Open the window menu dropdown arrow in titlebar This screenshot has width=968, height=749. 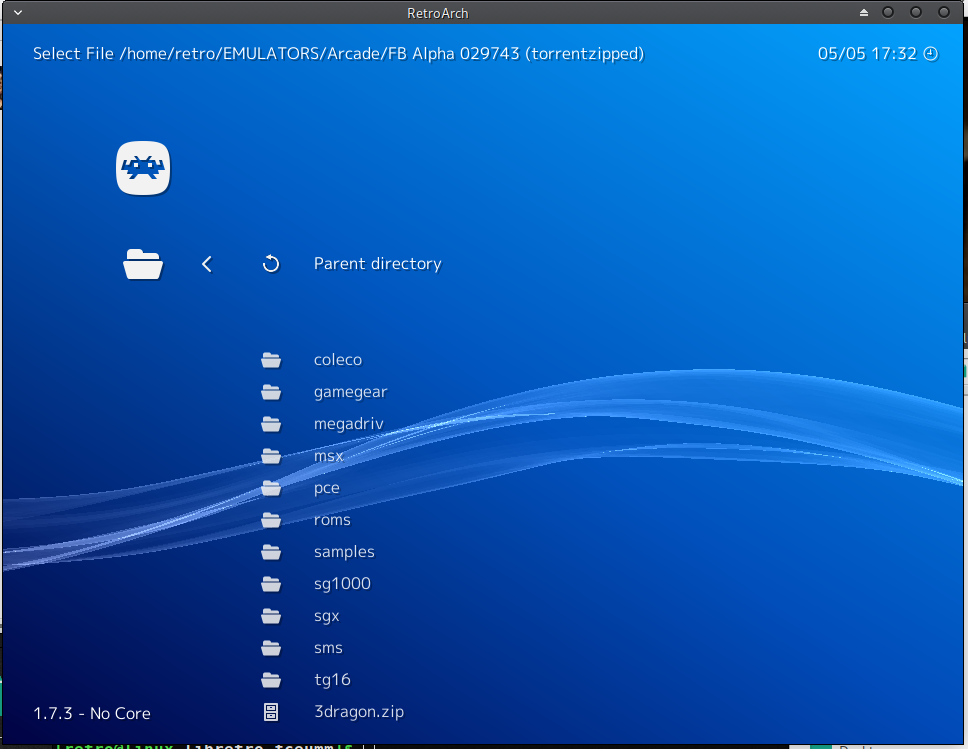click(19, 12)
